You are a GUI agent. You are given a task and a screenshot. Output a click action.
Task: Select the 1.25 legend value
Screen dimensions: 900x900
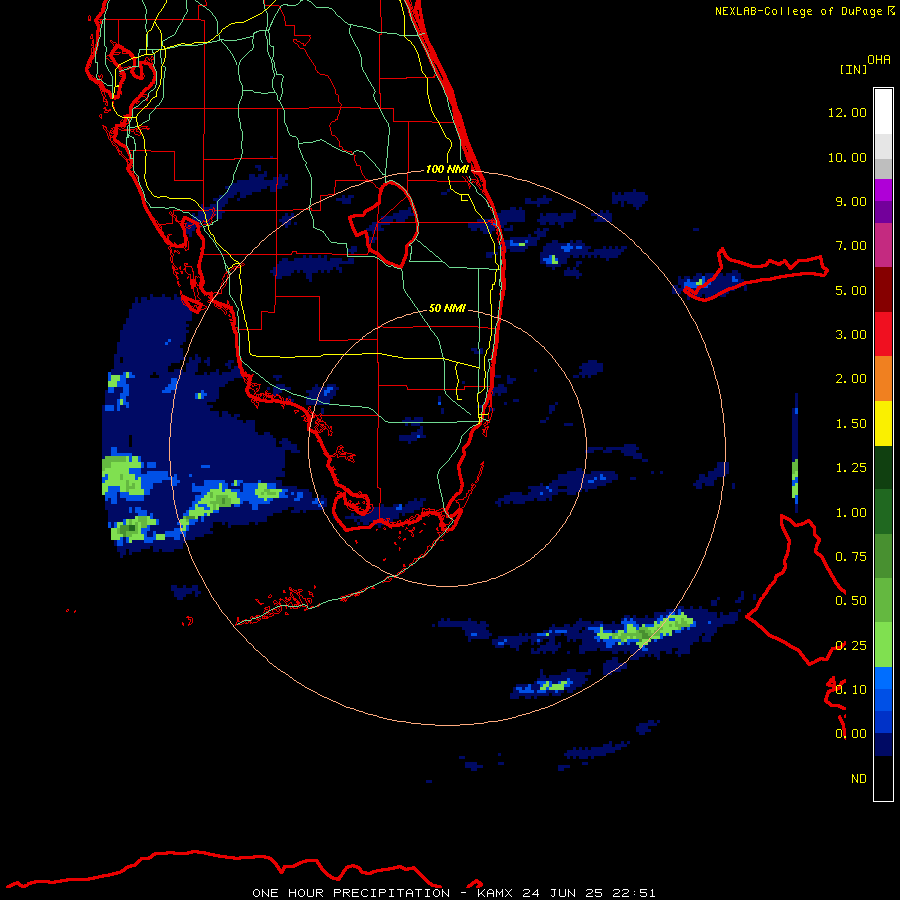[x=851, y=468]
